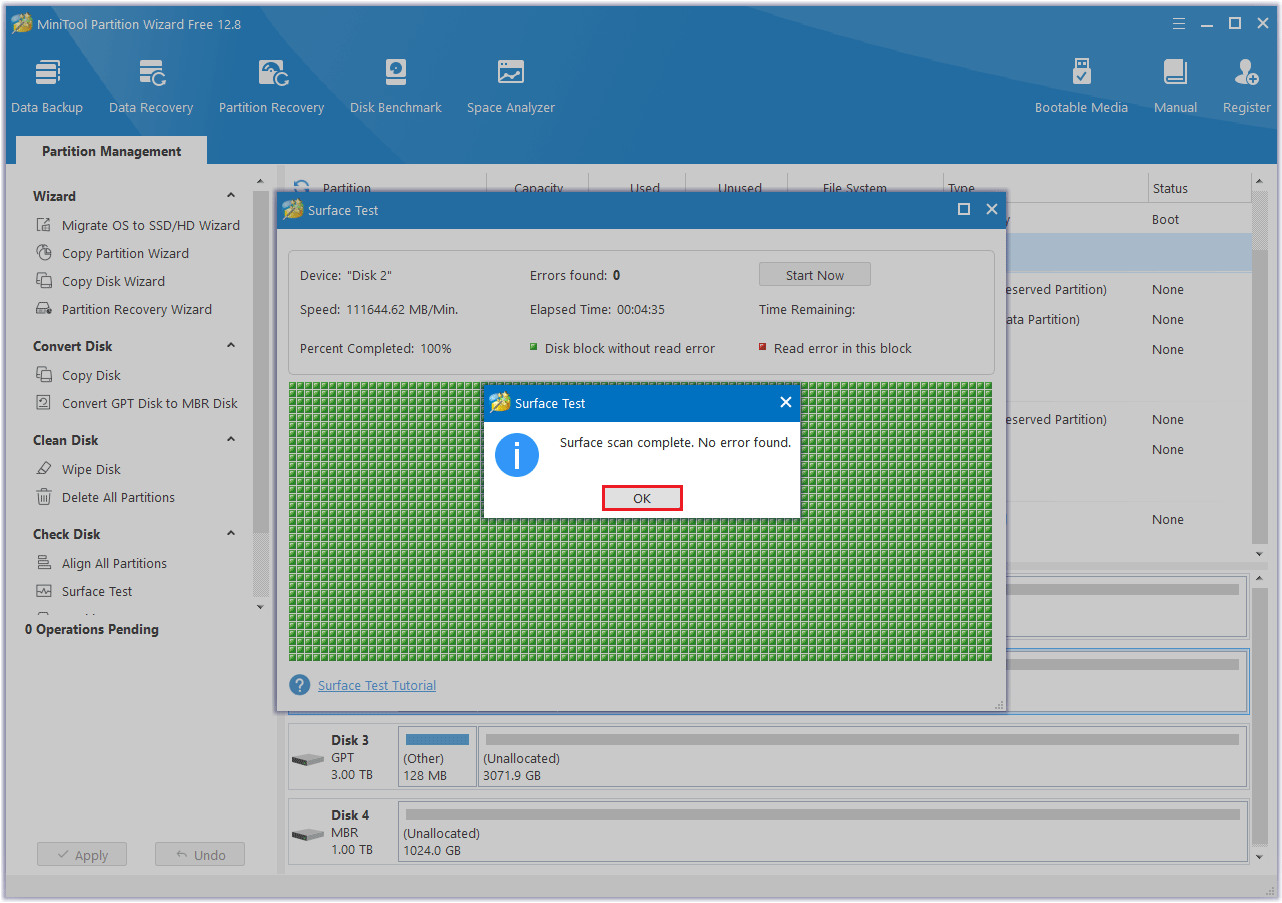Click 'Read error in this block' legend

[x=836, y=348]
